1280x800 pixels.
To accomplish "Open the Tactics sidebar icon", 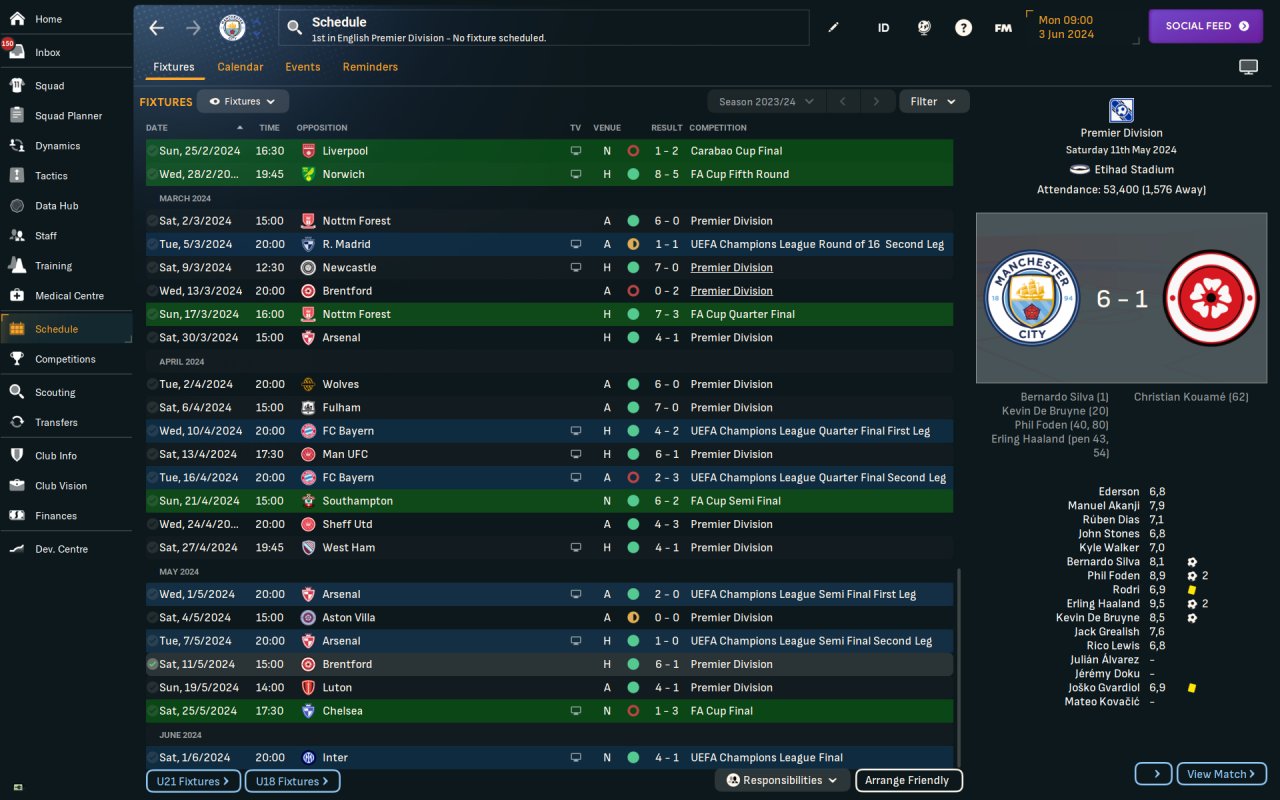I will [17, 176].
